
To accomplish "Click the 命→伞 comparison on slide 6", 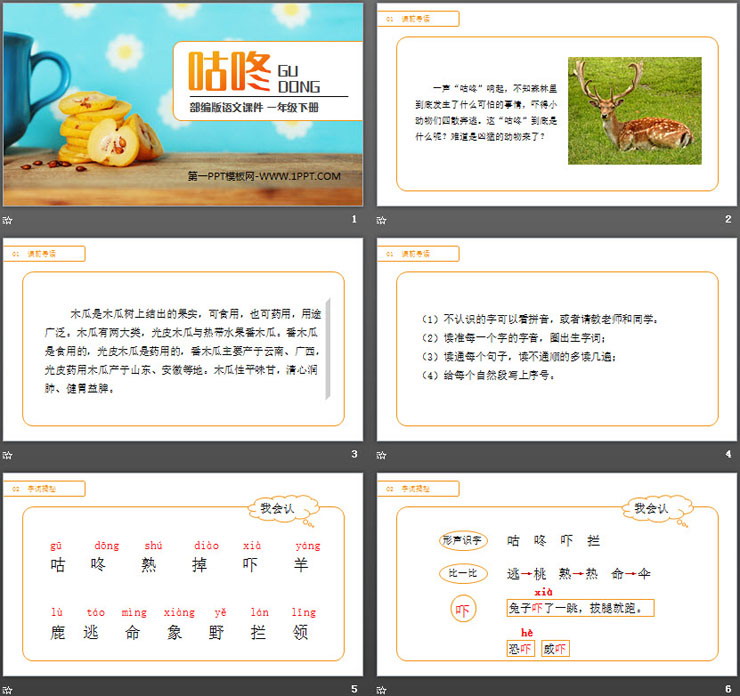I will [631, 574].
